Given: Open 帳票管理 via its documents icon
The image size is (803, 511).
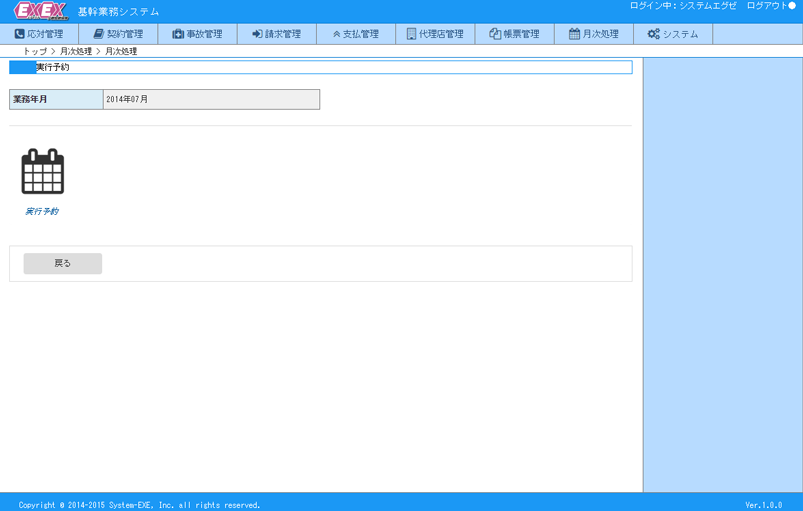Looking at the screenshot, I should (495, 34).
